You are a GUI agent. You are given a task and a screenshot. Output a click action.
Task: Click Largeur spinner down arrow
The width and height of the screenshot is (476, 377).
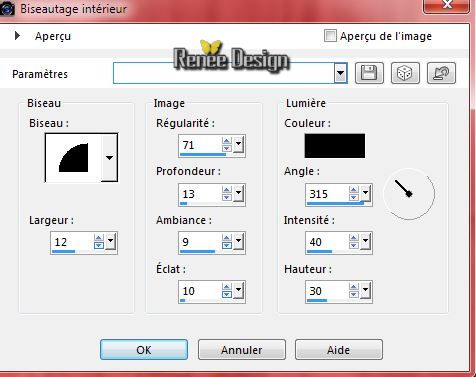point(99,246)
